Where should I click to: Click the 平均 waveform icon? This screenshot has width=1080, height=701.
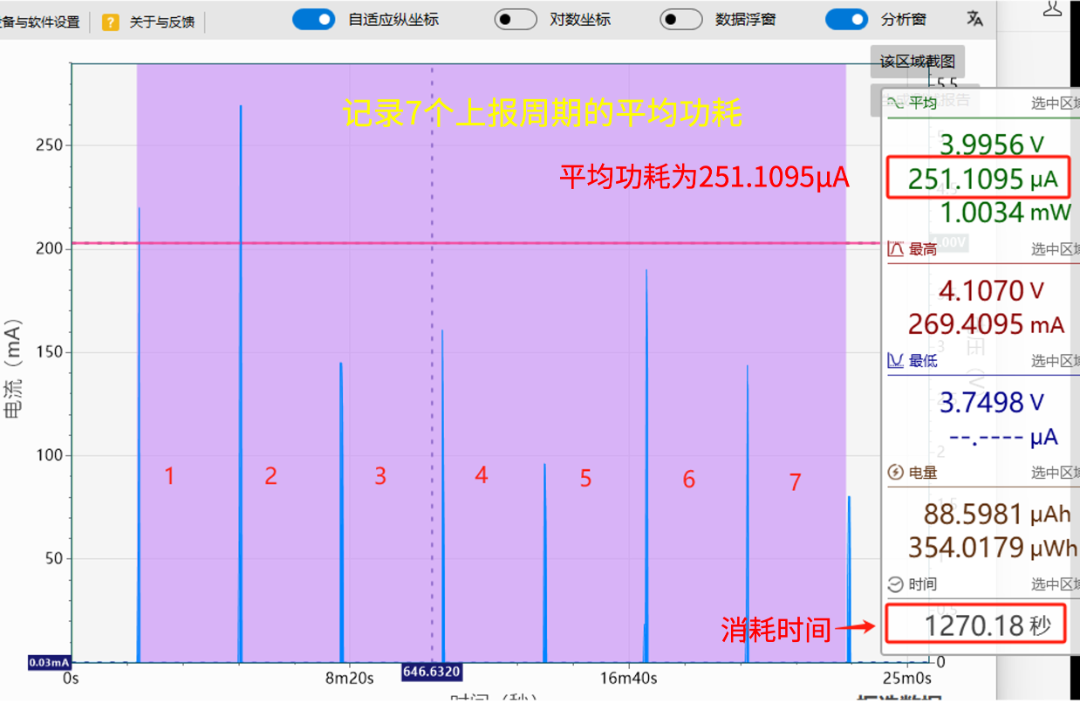[895, 103]
